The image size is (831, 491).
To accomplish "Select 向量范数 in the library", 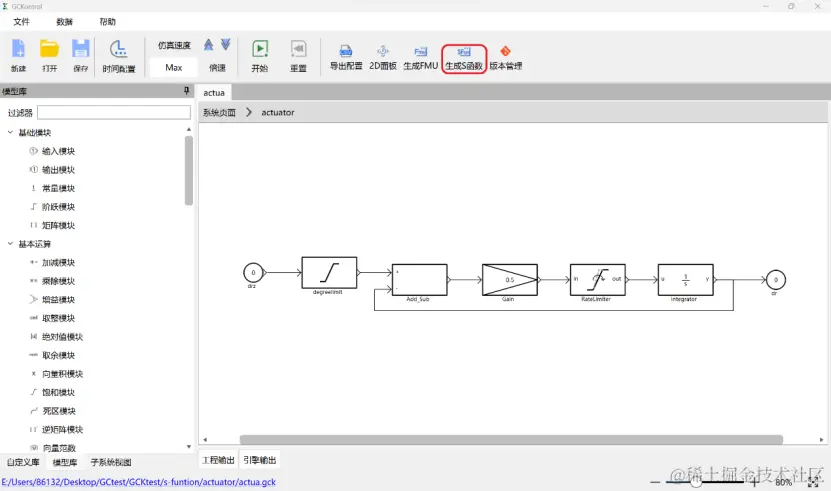I will coord(58,448).
